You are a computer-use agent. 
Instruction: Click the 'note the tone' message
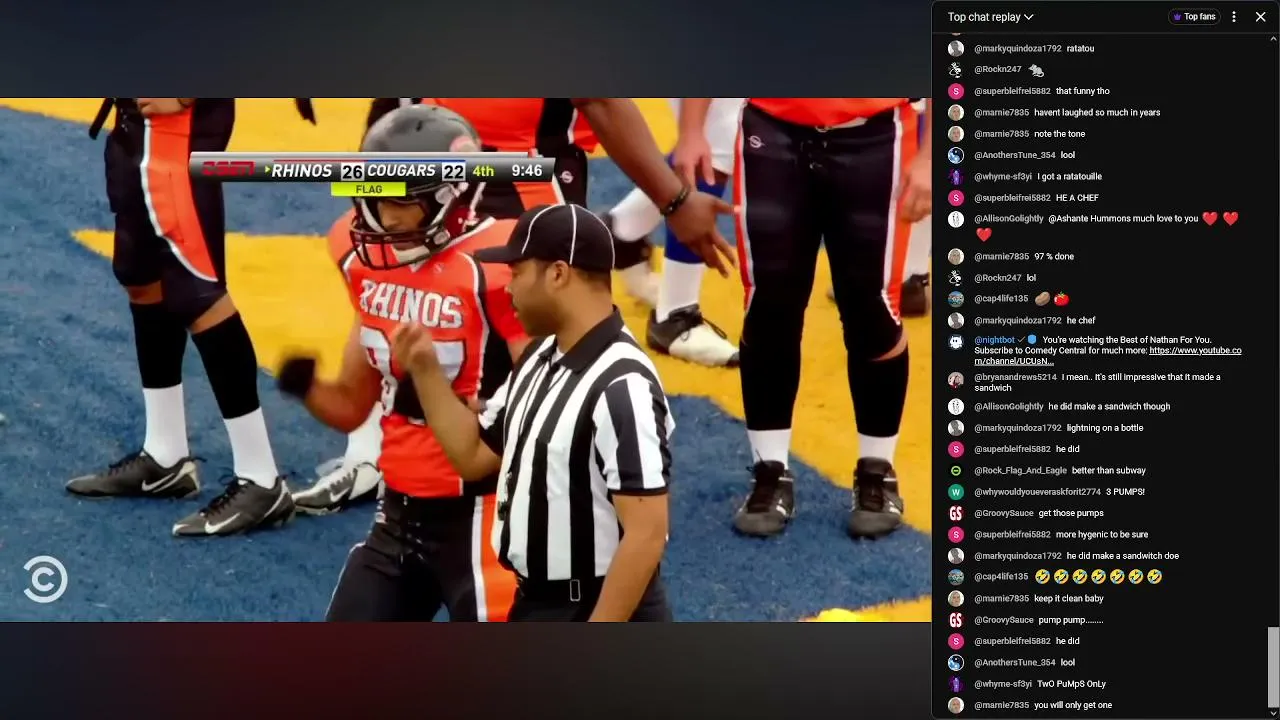(x=1059, y=134)
